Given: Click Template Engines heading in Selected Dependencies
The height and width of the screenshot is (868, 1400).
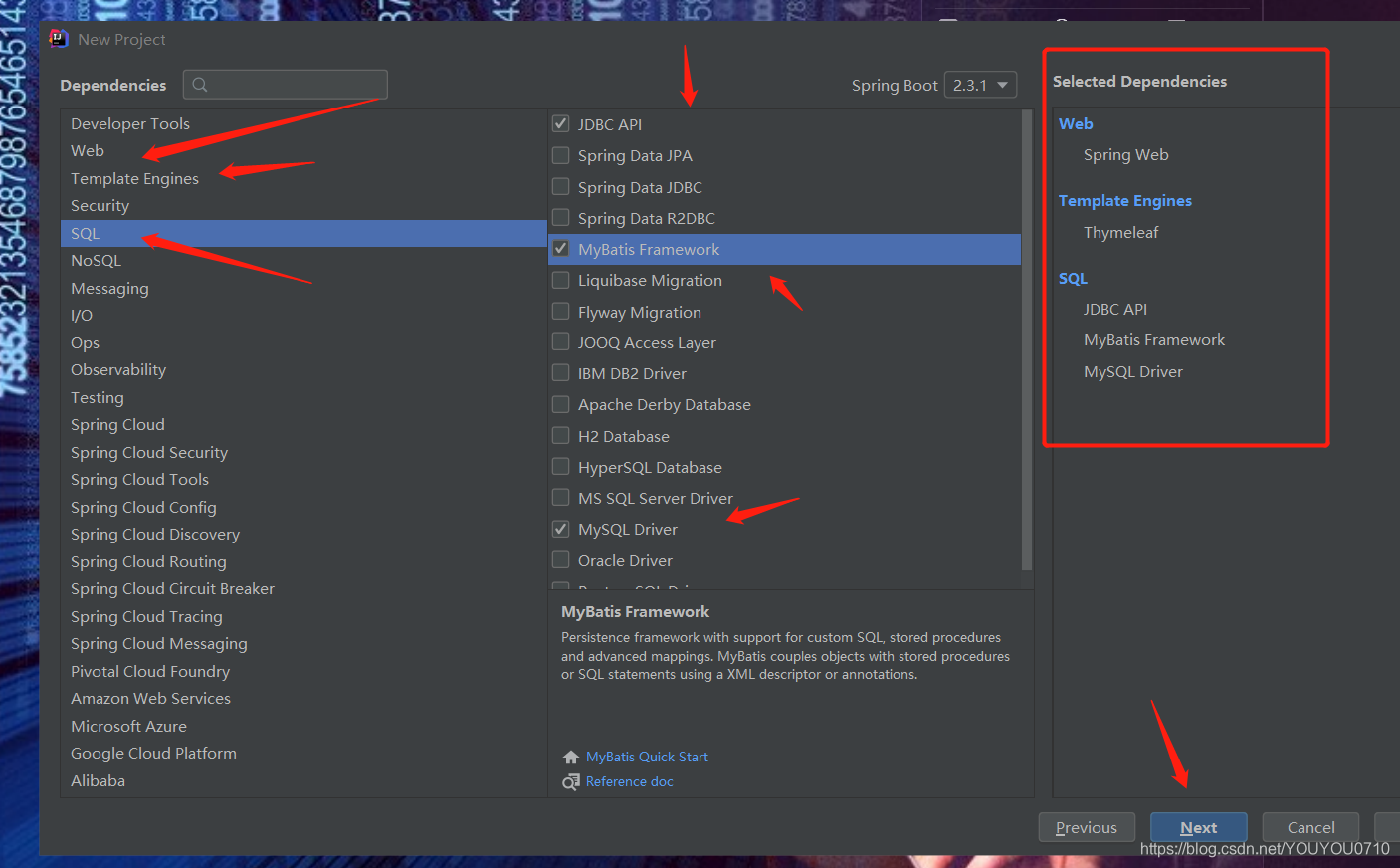Looking at the screenshot, I should [x=1125, y=200].
